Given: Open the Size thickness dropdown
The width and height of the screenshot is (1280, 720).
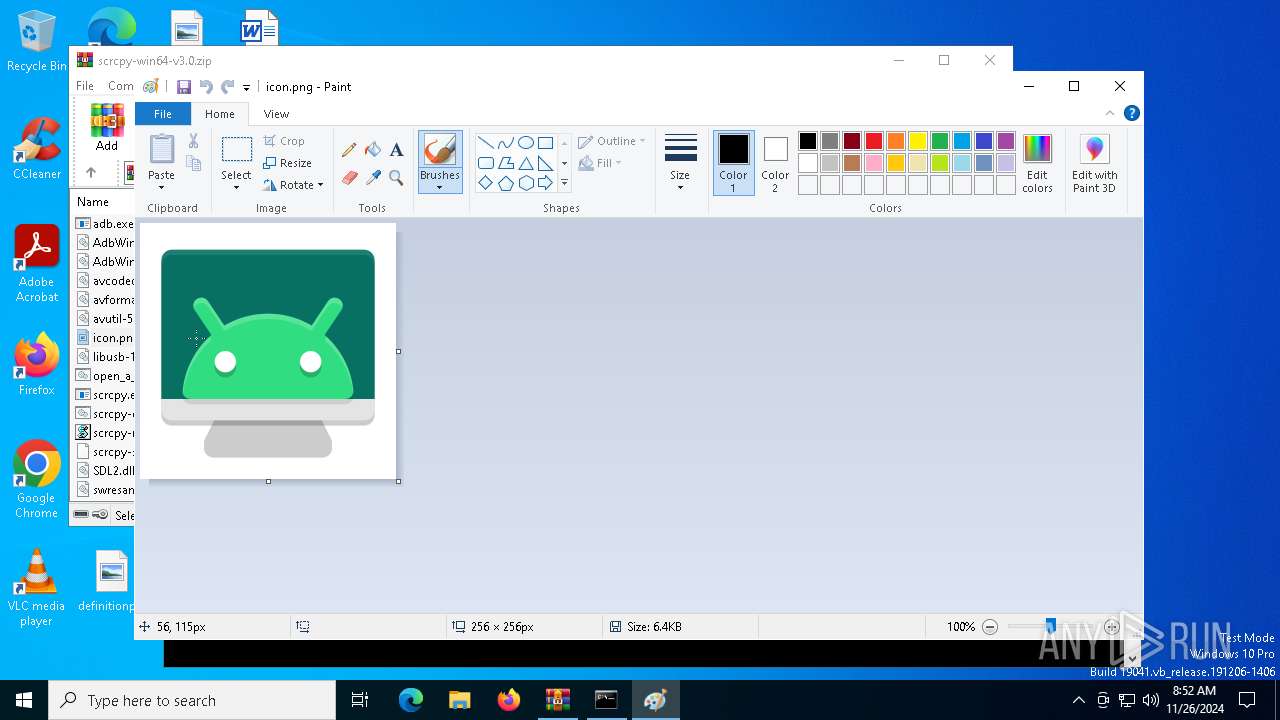Looking at the screenshot, I should (680, 163).
